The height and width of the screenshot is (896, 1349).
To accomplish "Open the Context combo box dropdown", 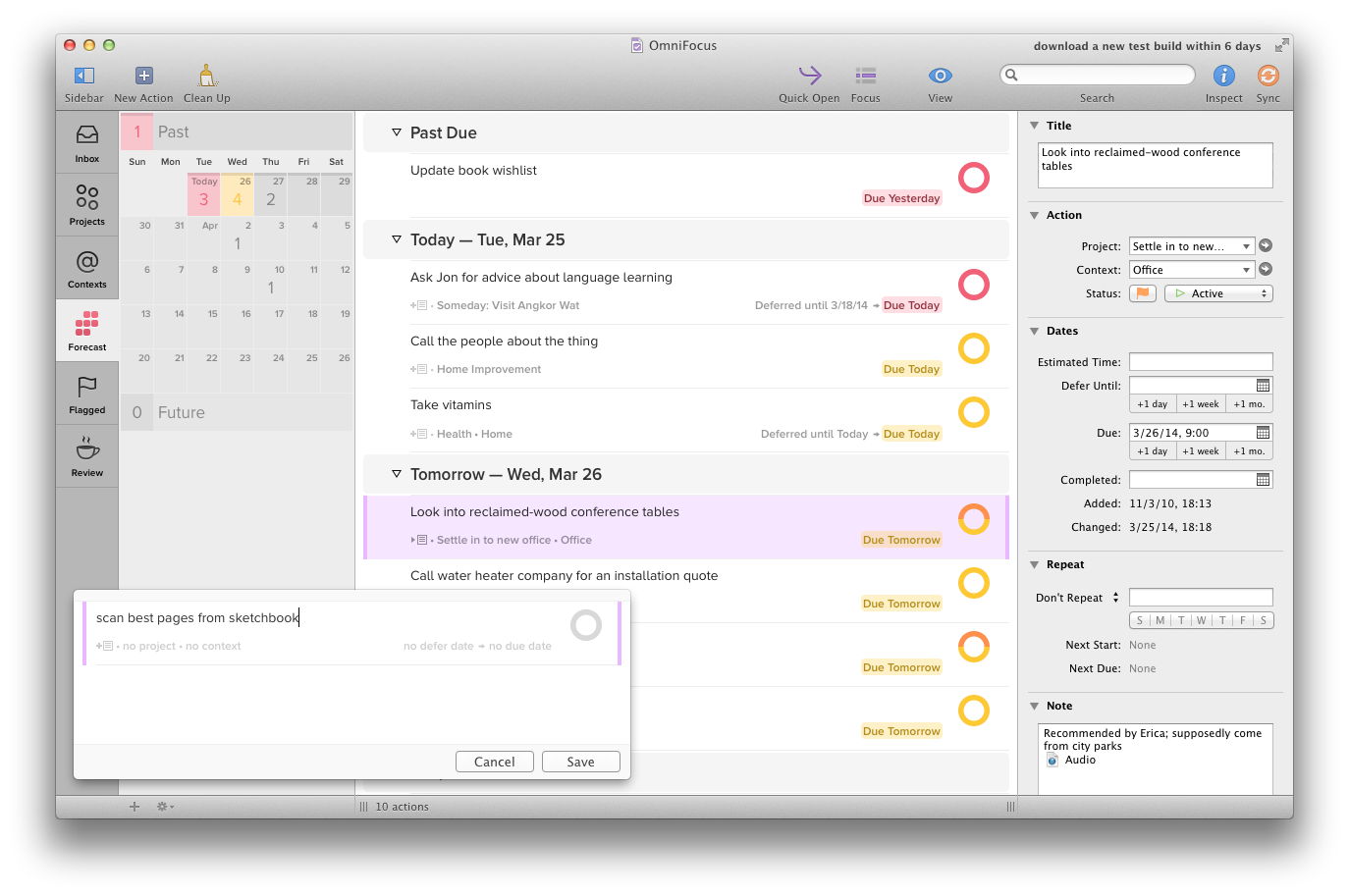I will coord(1246,270).
